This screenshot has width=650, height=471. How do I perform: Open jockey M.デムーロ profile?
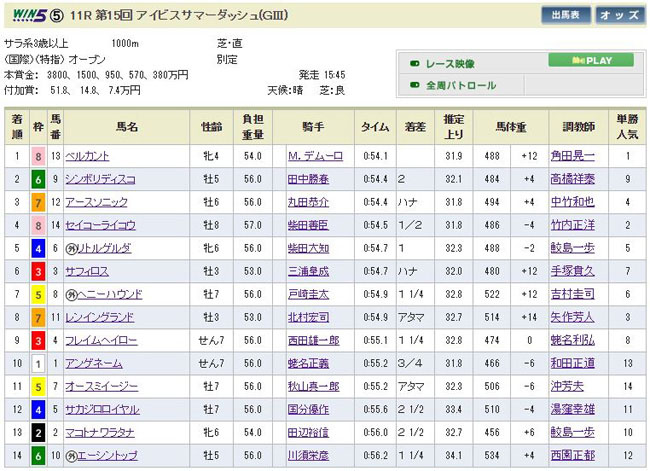pyautogui.click(x=310, y=156)
